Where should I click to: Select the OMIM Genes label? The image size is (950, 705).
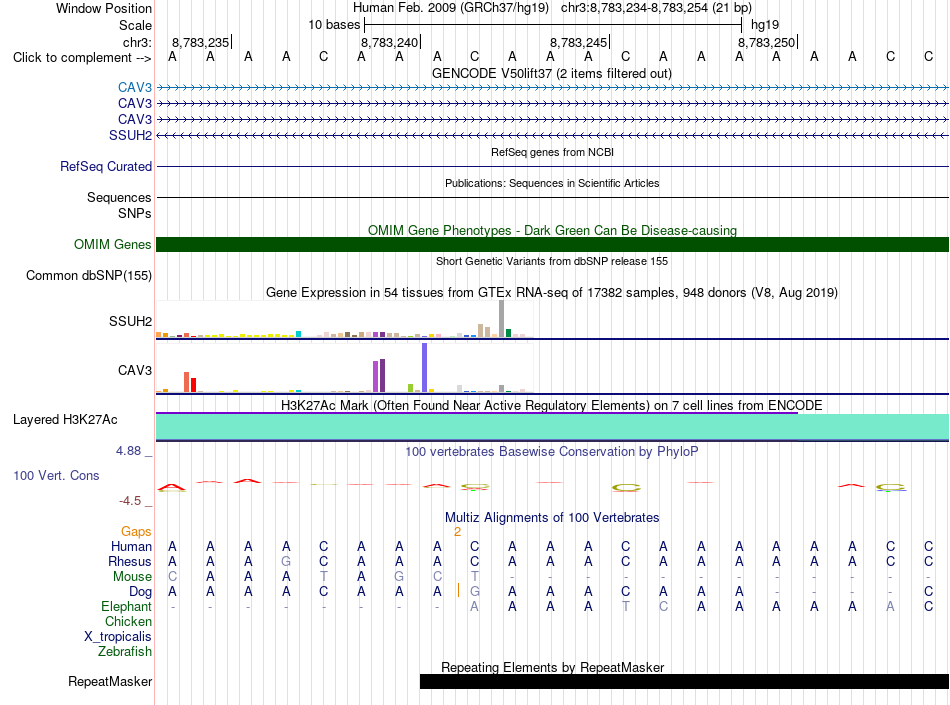[113, 244]
